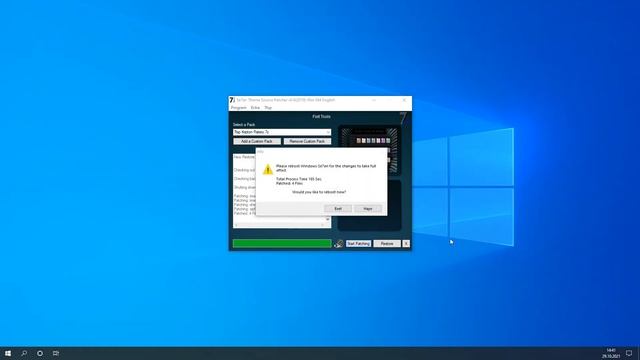Click the log box horizontal scrollbar

[x=280, y=225]
